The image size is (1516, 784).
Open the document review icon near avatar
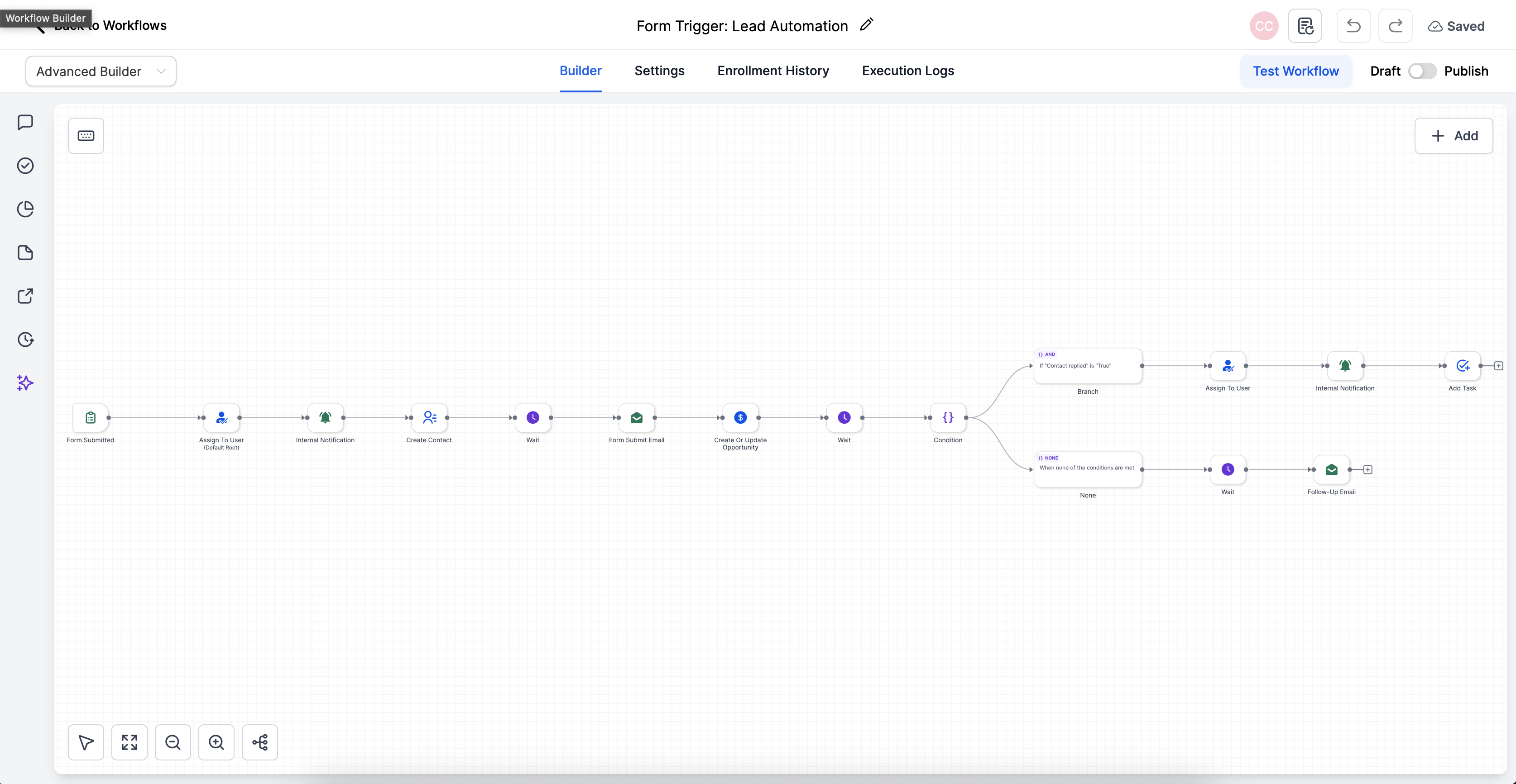coord(1305,26)
